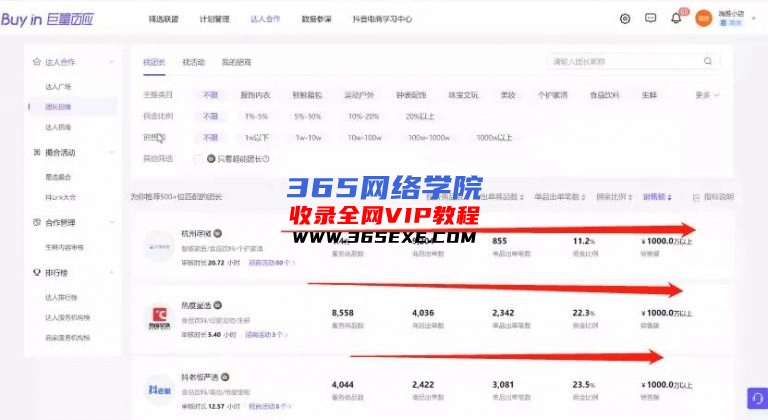Open the purple headset support widget
768x420 pixels.
tap(756, 399)
